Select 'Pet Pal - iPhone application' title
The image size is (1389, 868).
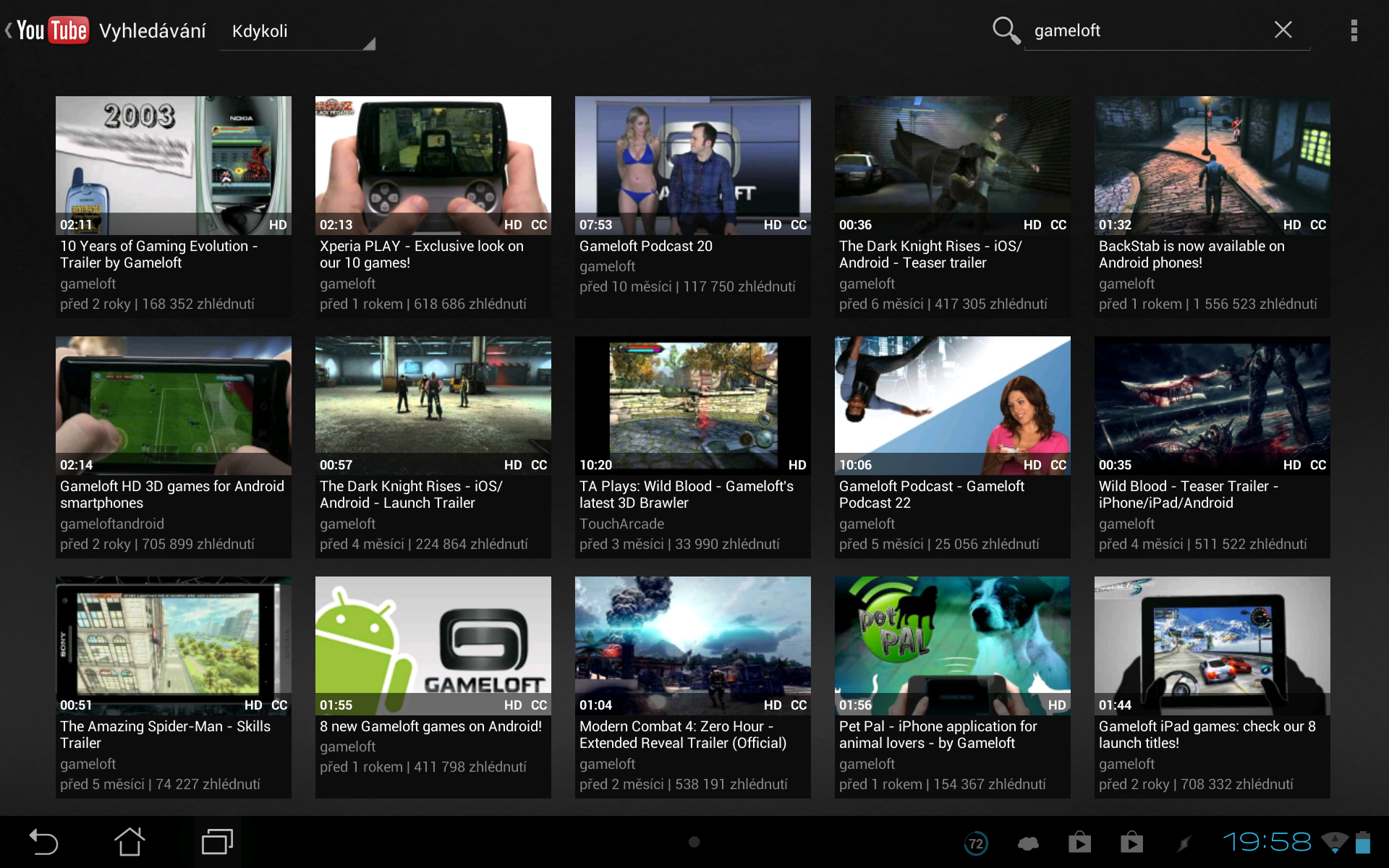(x=938, y=735)
